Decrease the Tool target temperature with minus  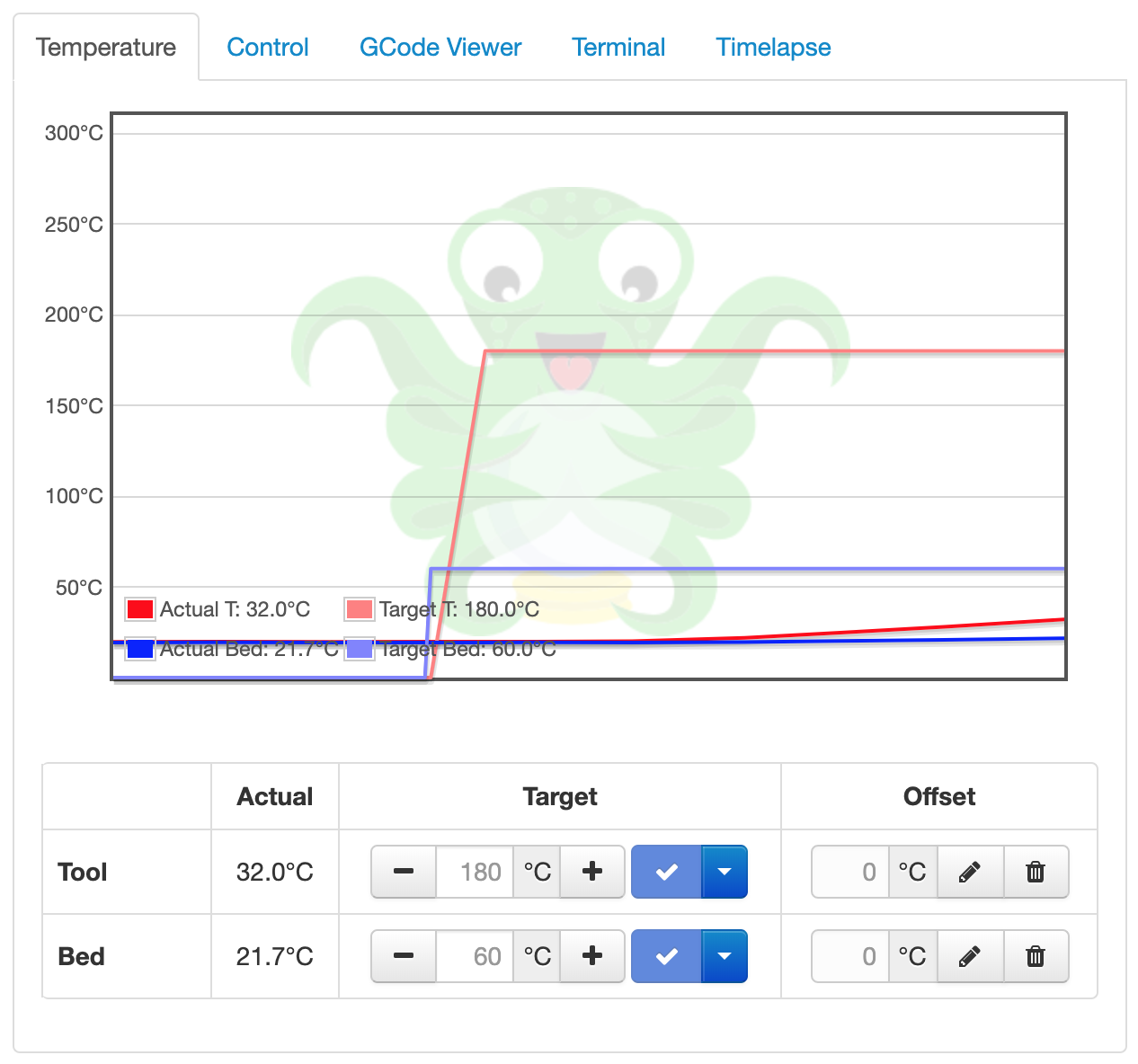(404, 872)
